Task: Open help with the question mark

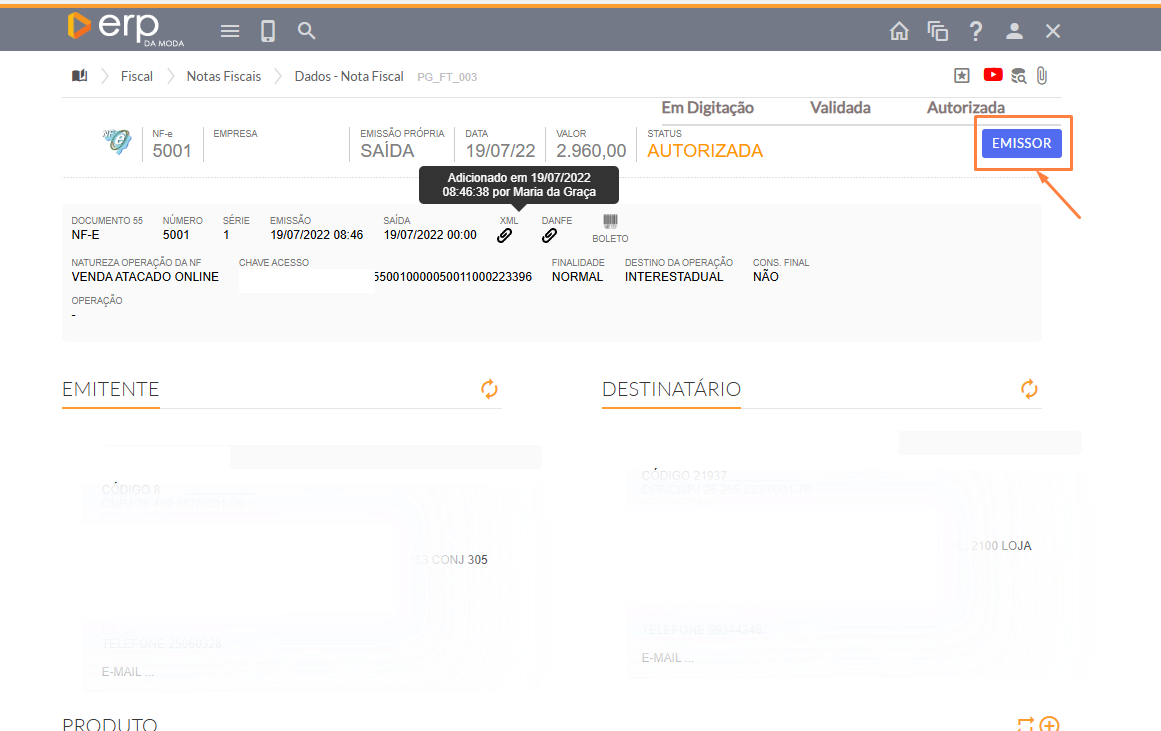Action: coord(976,31)
